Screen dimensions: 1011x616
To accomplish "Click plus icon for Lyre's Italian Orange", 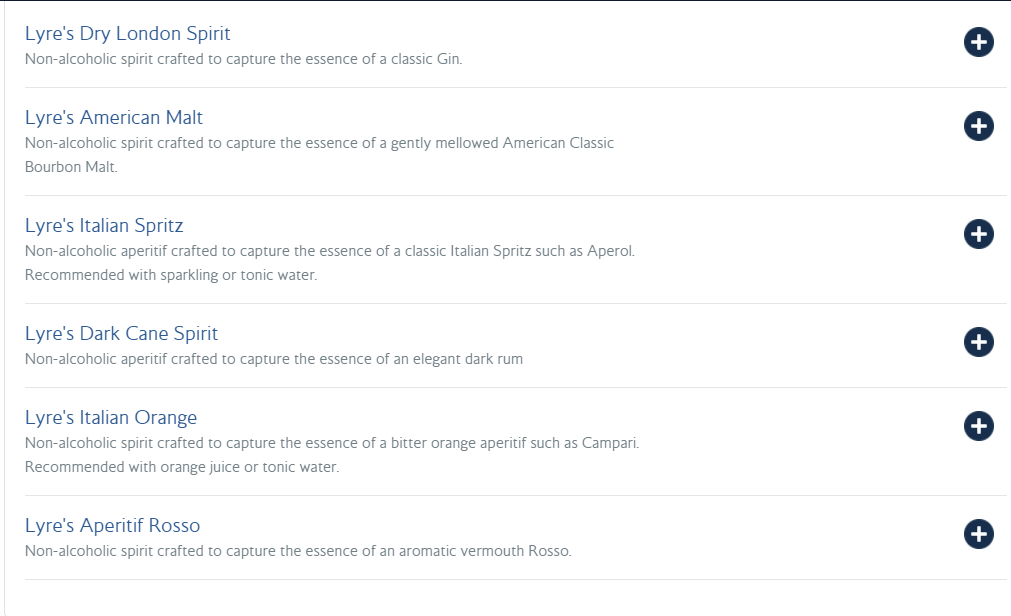I will point(978,426).
